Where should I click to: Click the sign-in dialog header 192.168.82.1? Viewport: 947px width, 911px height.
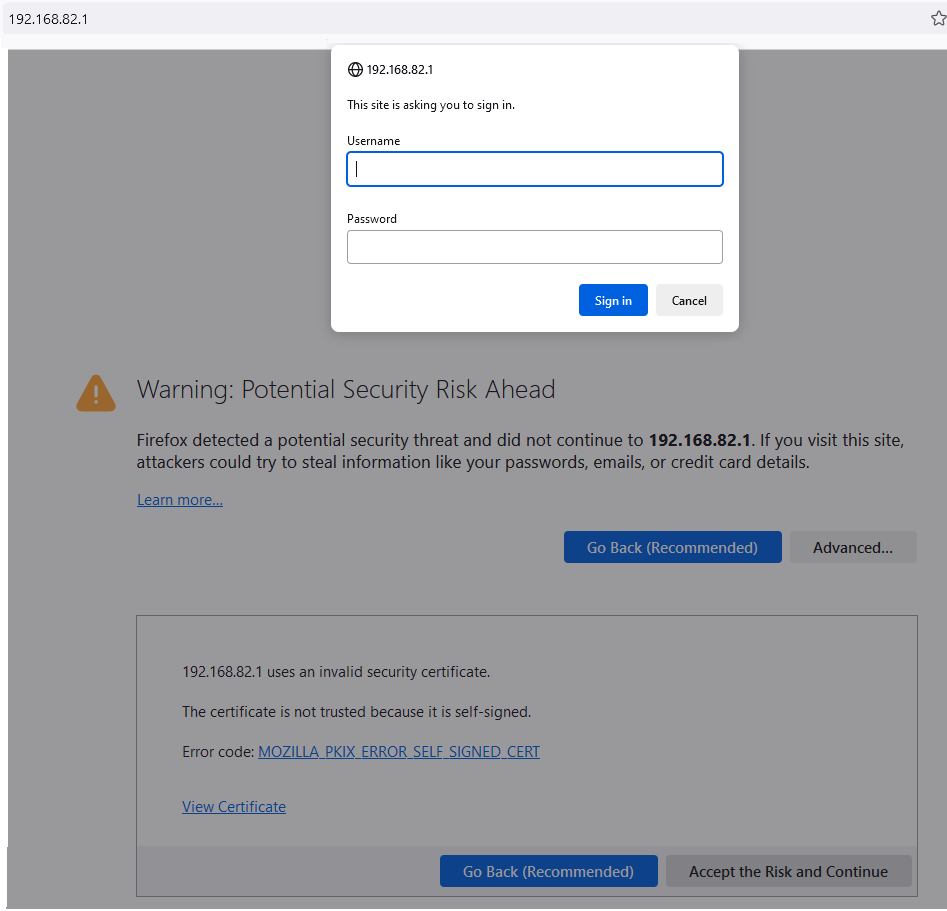click(400, 69)
